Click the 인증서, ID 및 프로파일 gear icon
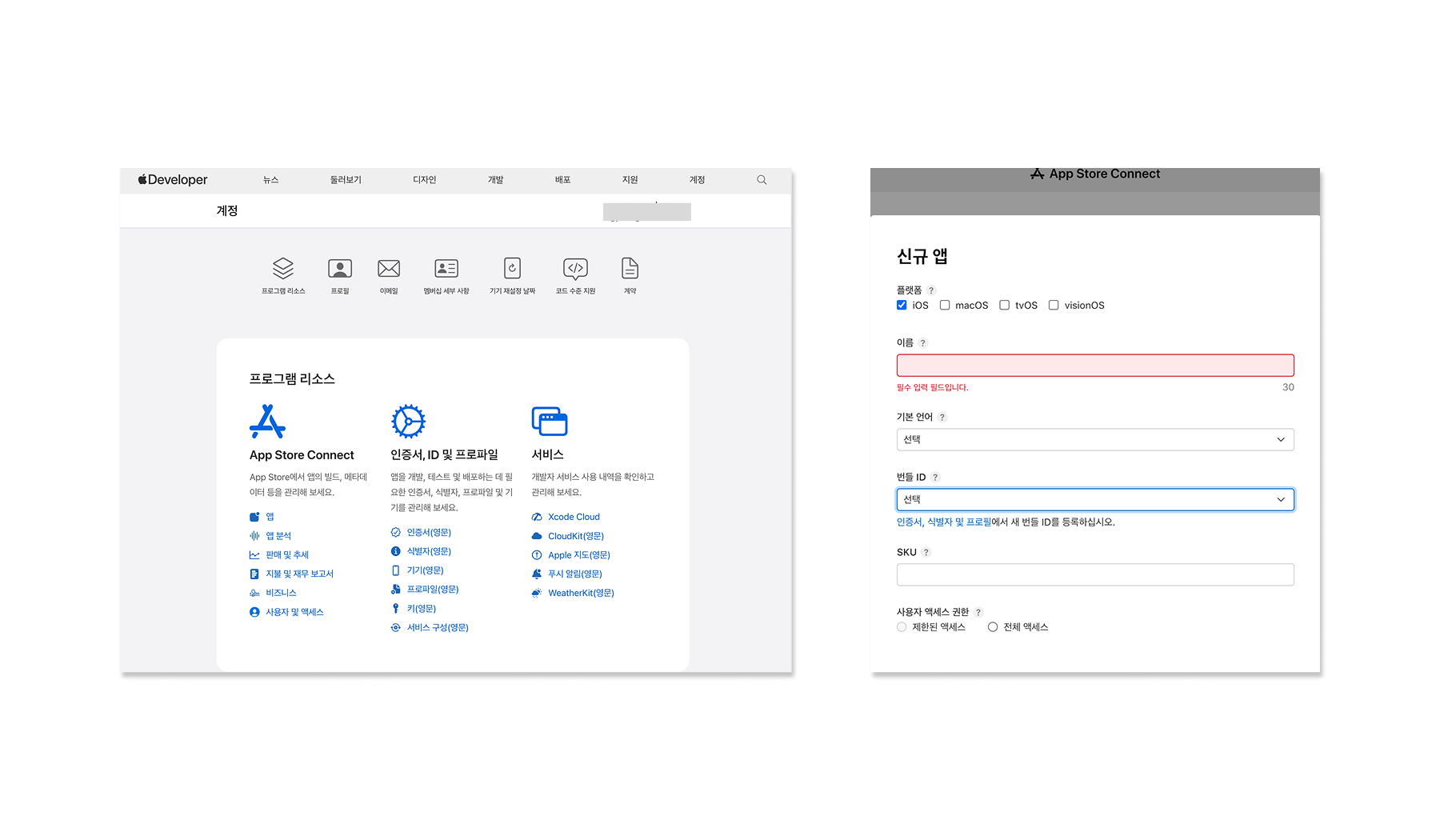 (408, 422)
